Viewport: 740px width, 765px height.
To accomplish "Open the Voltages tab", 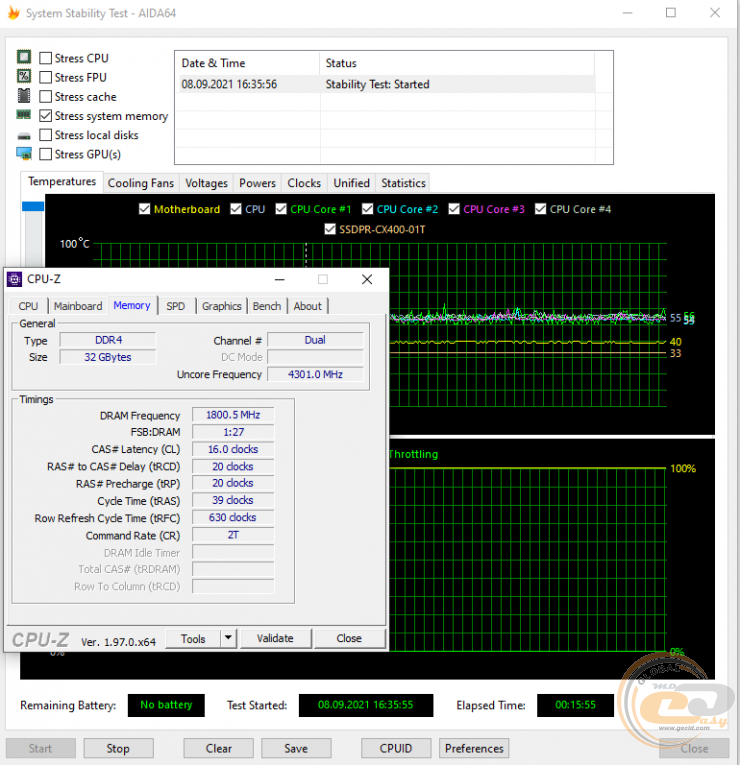I will (206, 183).
